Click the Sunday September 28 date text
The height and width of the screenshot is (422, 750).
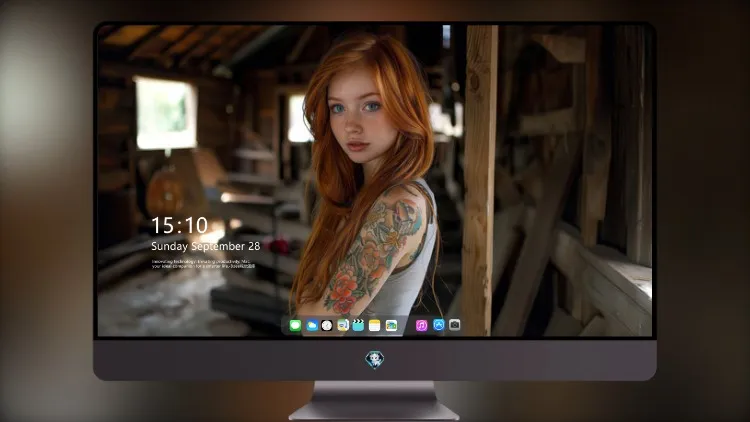[x=206, y=246]
